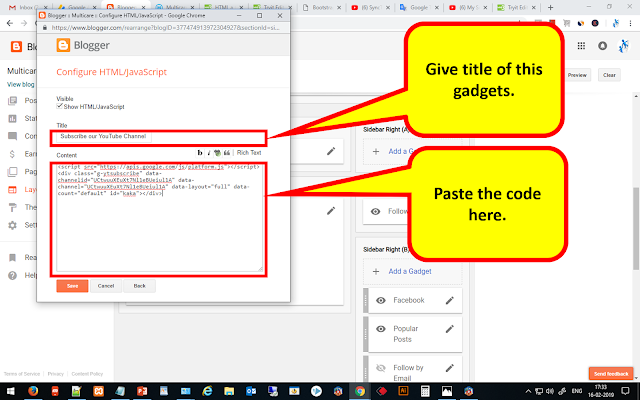Click Add a Gadget in Sidebar Right (B)
Screen dimensions: 640x400
coord(410,271)
